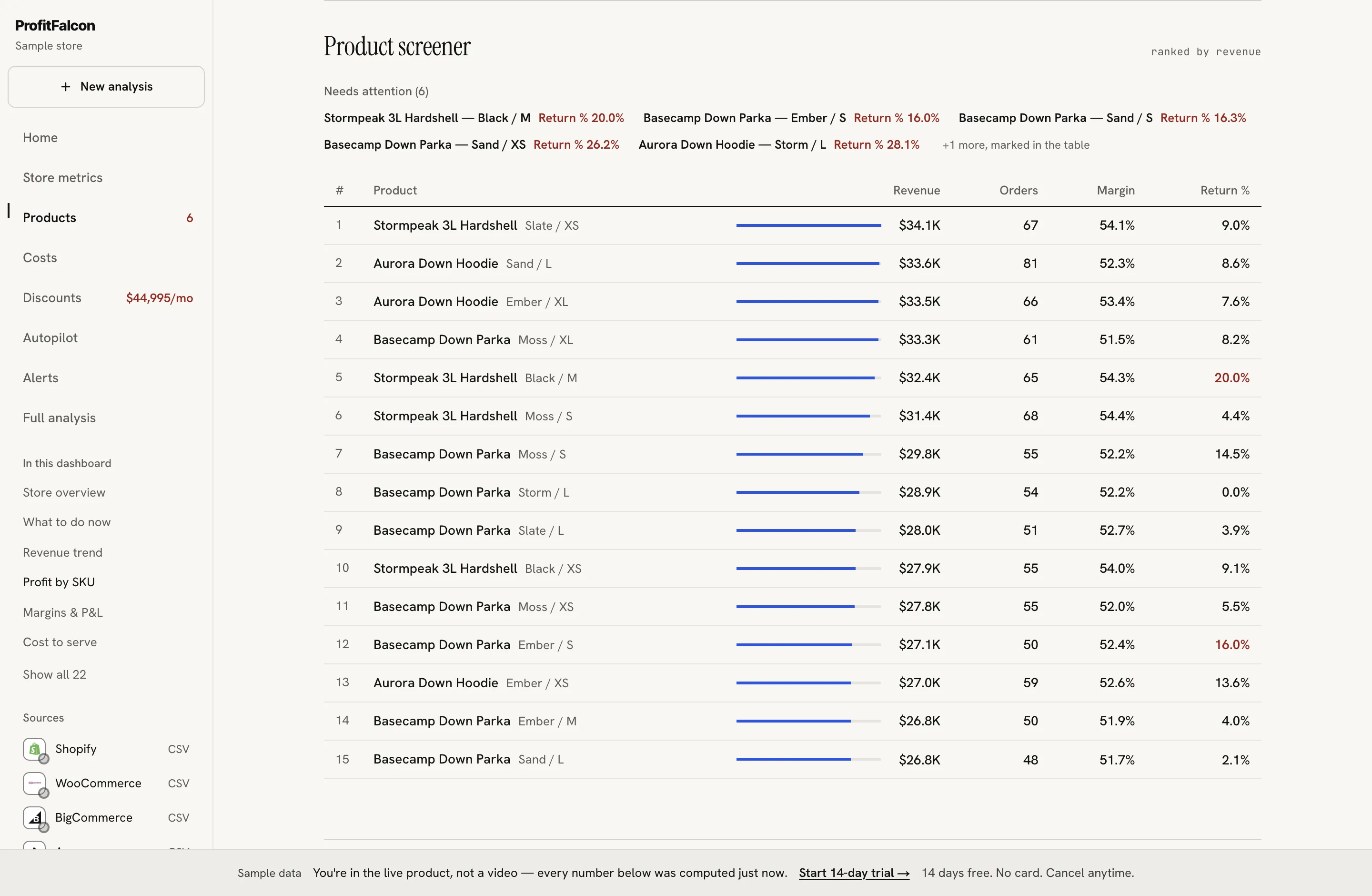The image size is (1372, 896).
Task: Click the WooCommerce source icon
Action: (35, 783)
